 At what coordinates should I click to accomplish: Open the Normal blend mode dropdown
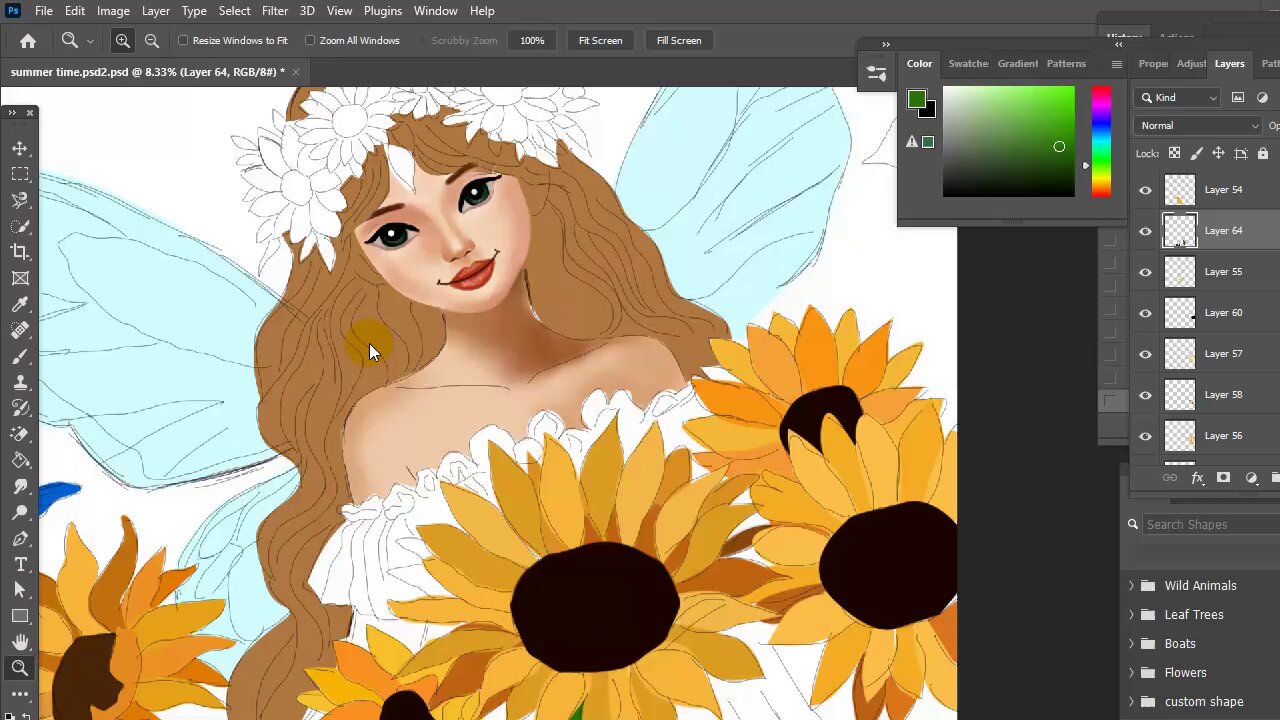[x=1199, y=126]
